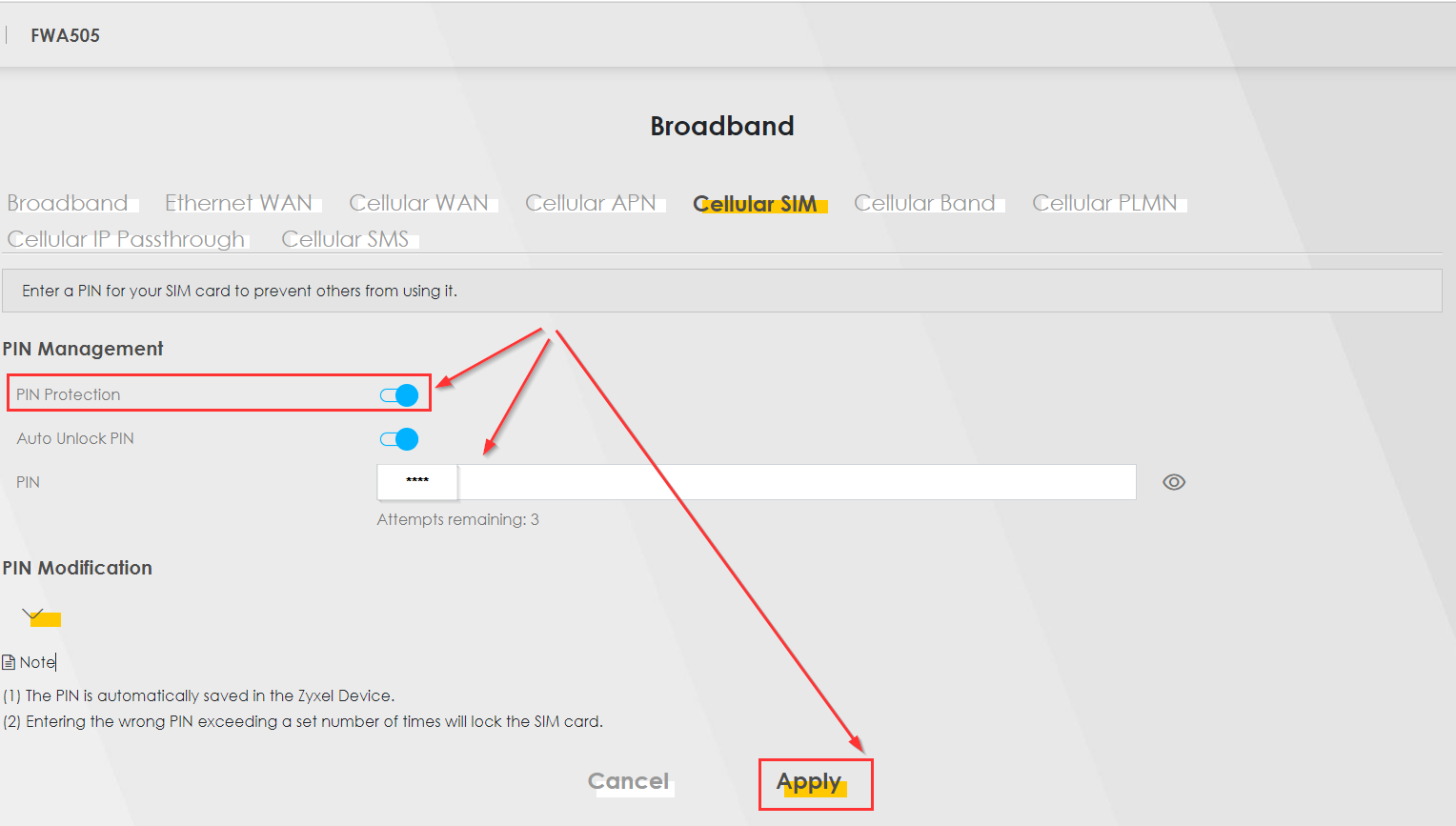Open the Broadband tab
The width and height of the screenshot is (1456, 826).
coord(68,203)
